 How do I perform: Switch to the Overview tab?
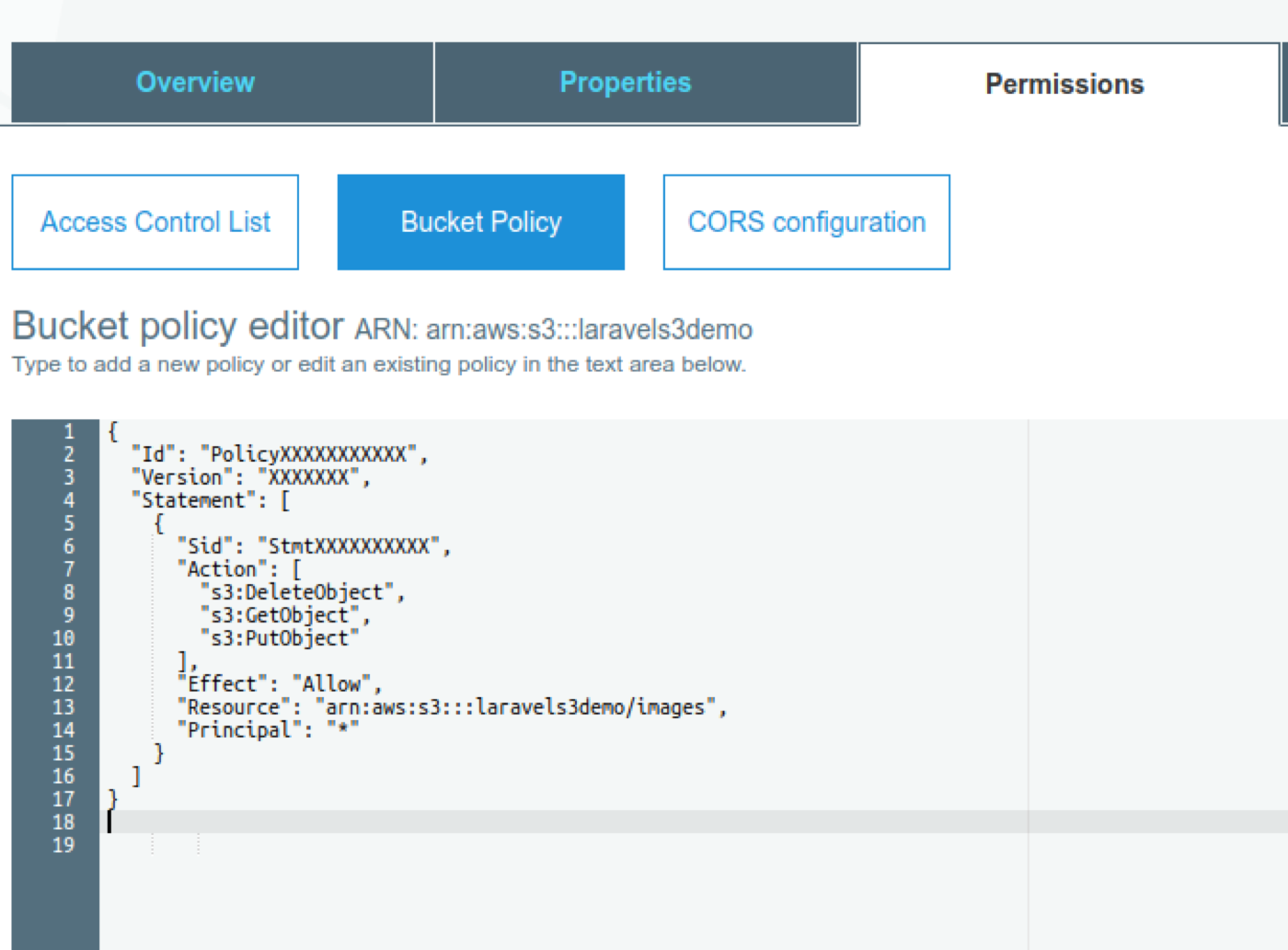[222, 83]
